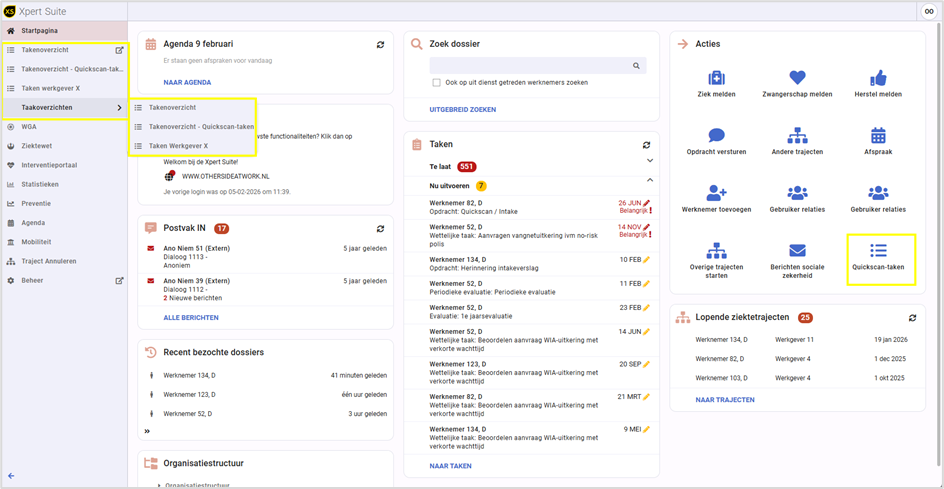Open the Andere trajecten action
Viewport: 944px width, 489px height.
797,142
